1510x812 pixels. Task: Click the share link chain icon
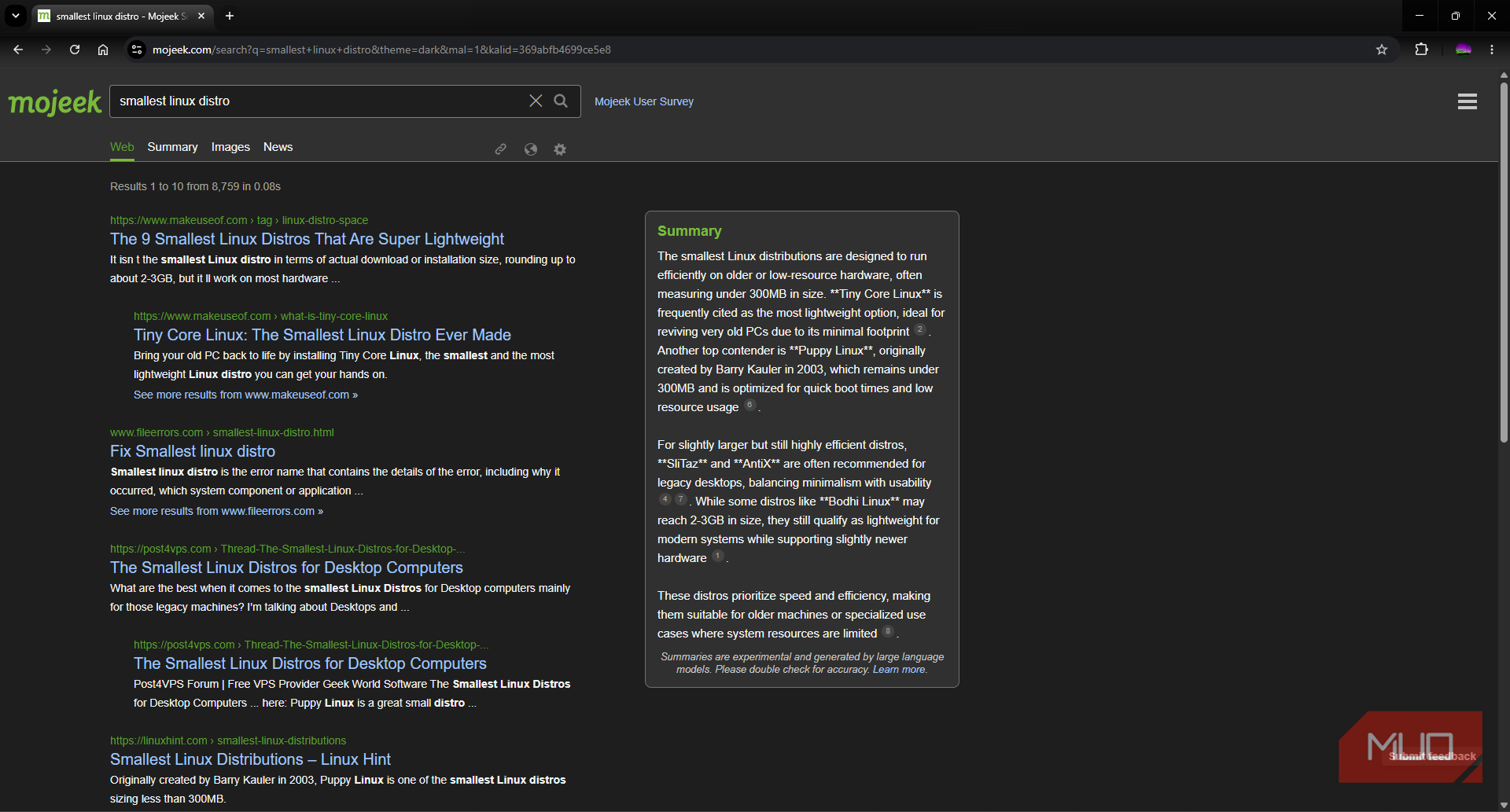500,149
